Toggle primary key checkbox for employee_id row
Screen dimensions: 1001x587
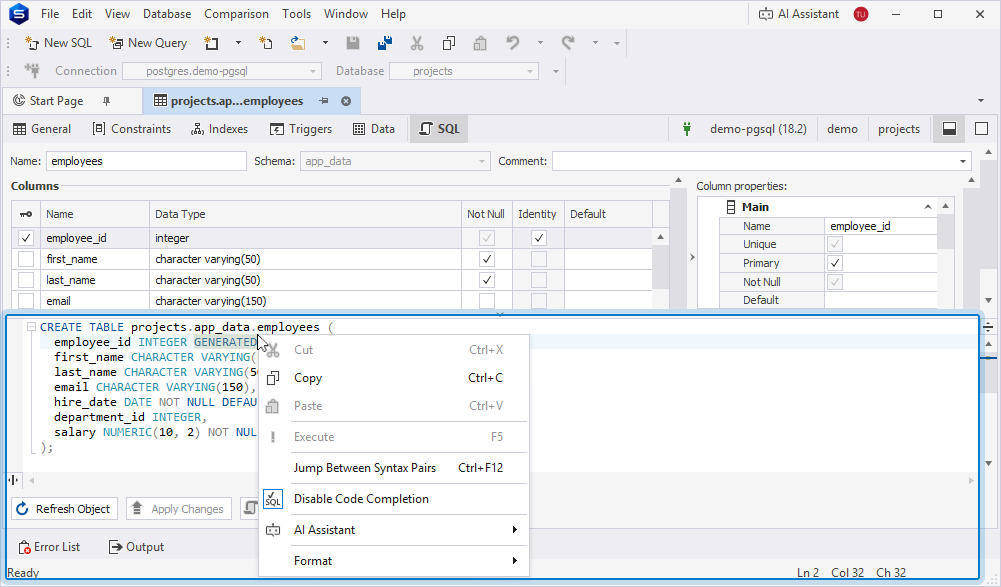coord(26,238)
